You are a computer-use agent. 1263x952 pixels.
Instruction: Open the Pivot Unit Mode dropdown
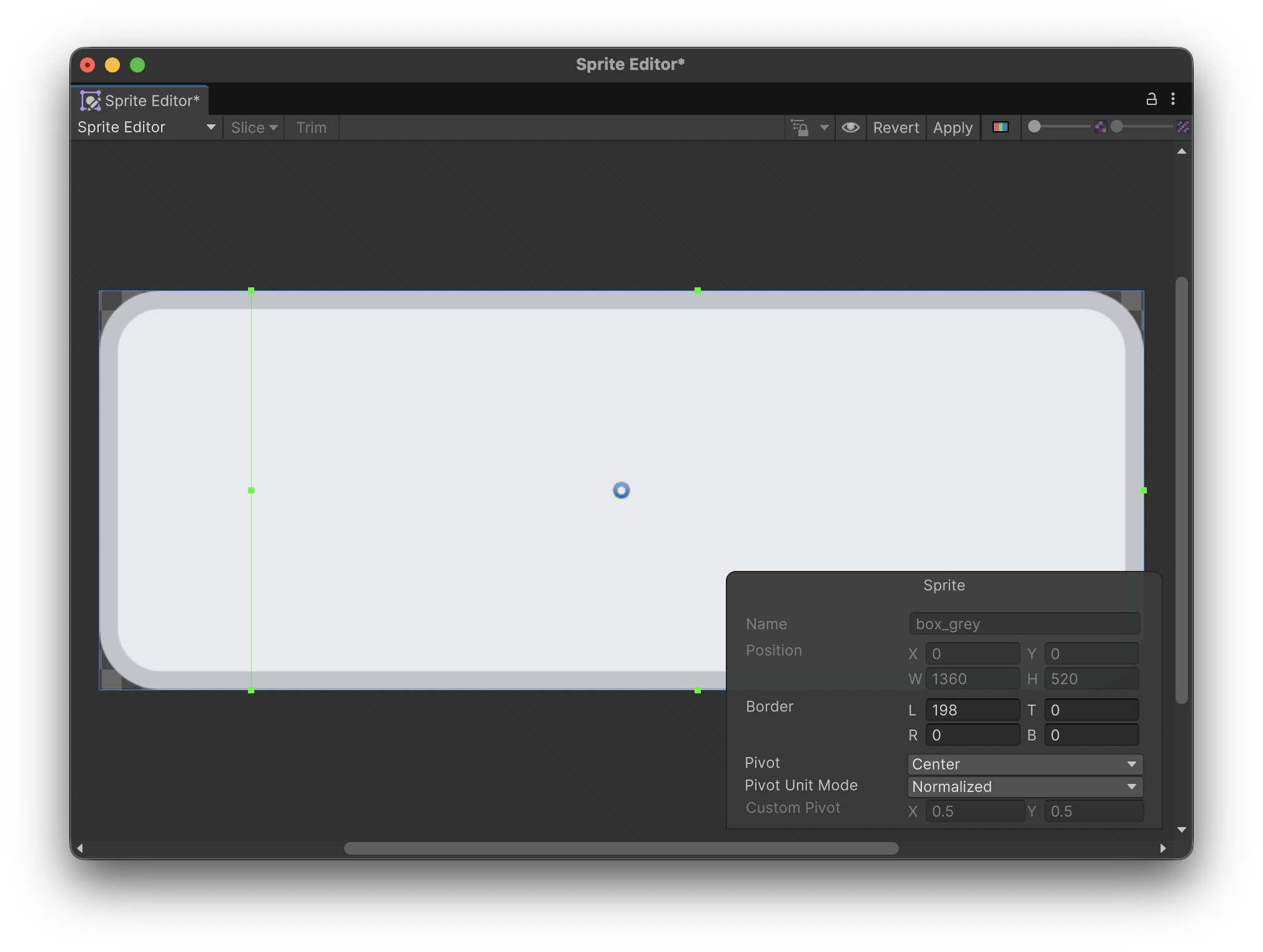(x=1024, y=786)
